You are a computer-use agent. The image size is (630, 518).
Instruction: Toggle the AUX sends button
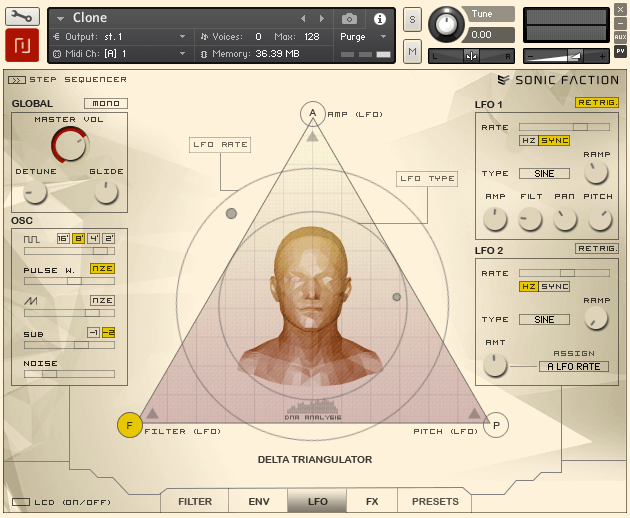coord(620,37)
